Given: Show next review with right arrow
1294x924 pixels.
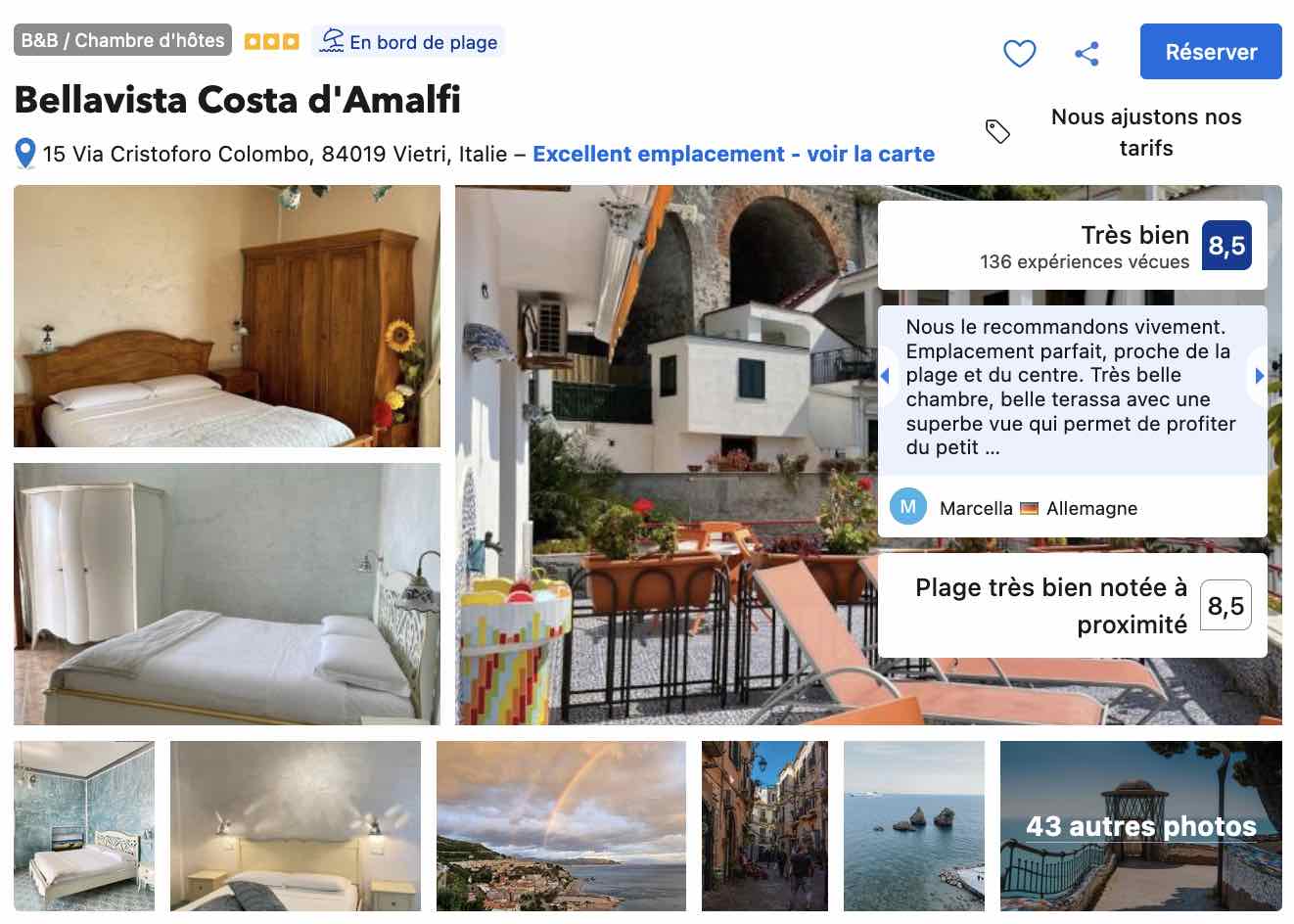Looking at the screenshot, I should [1259, 376].
